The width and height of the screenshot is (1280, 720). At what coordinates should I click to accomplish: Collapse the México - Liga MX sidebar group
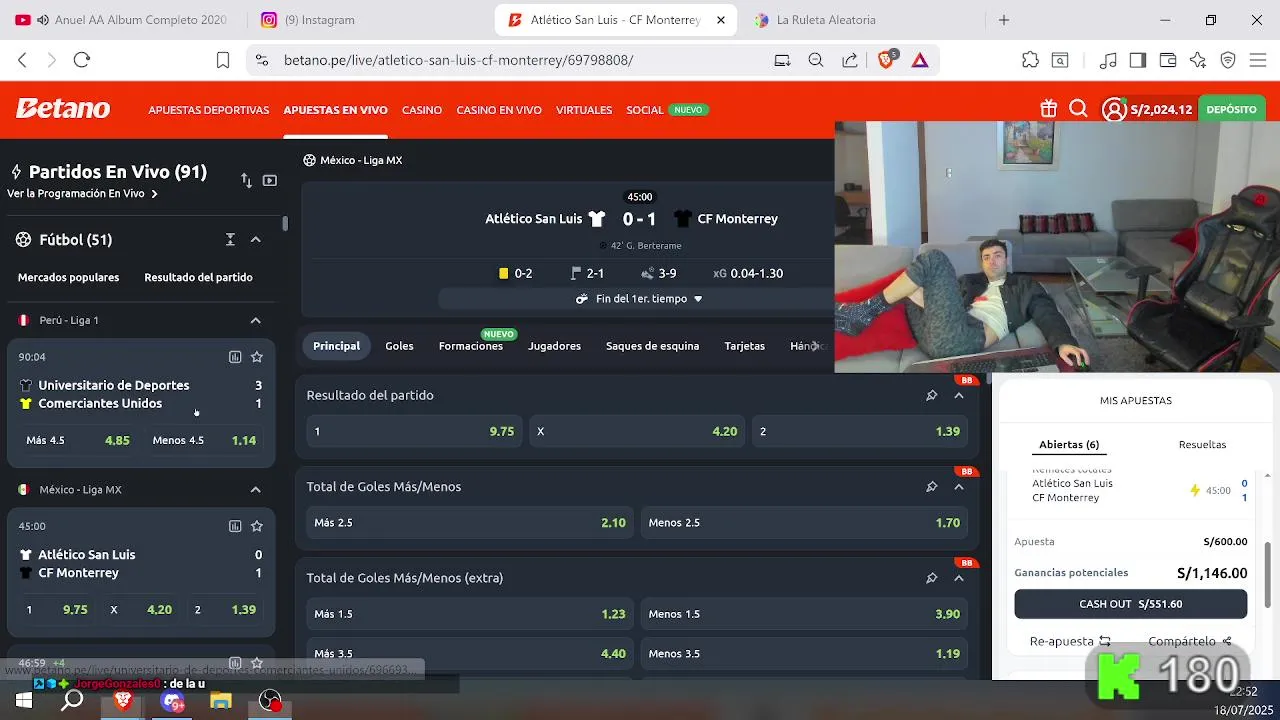255,490
